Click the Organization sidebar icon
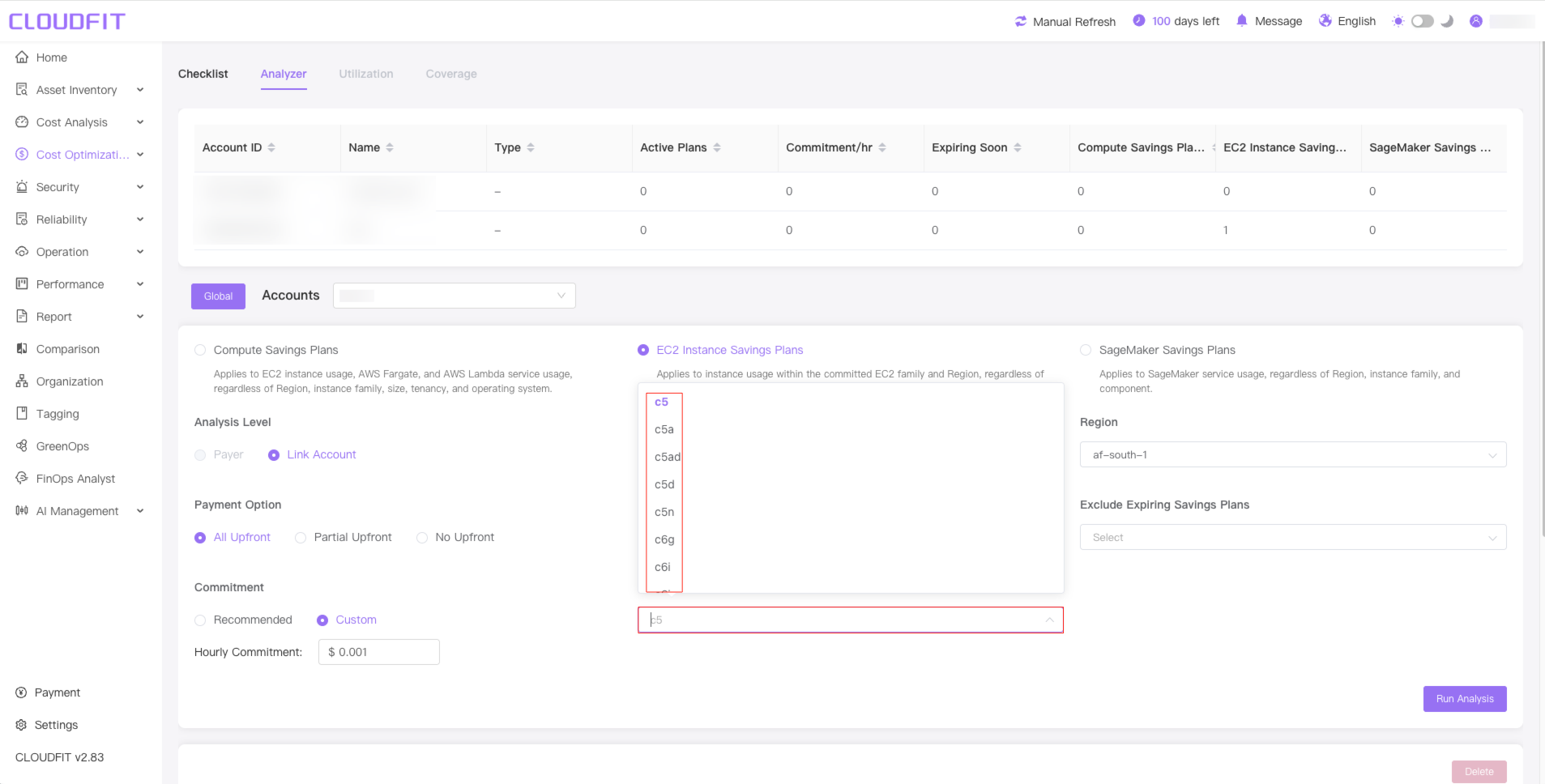Image resolution: width=1545 pixels, height=784 pixels. (22, 381)
